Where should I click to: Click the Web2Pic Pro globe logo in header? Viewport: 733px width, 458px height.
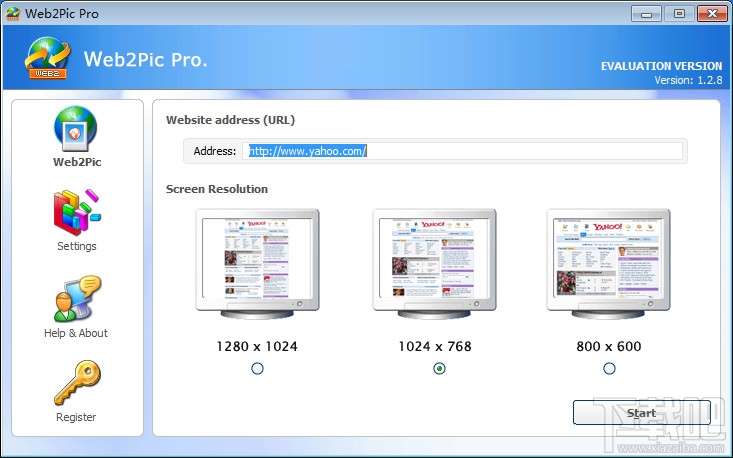[47, 58]
